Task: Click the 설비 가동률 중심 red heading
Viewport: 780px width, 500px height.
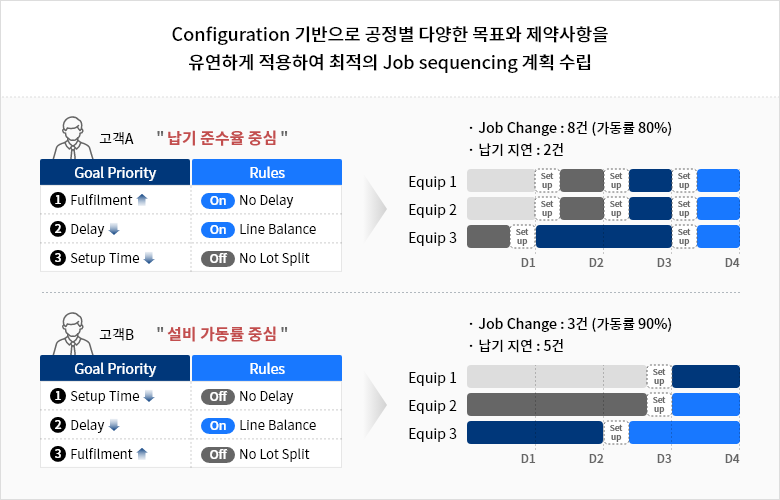Action: pos(222,334)
